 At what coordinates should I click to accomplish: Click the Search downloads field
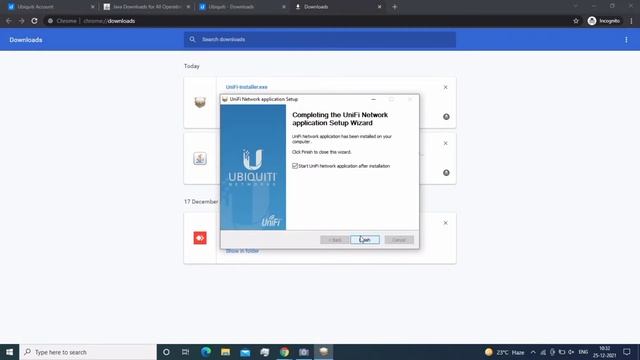pyautogui.click(x=320, y=40)
